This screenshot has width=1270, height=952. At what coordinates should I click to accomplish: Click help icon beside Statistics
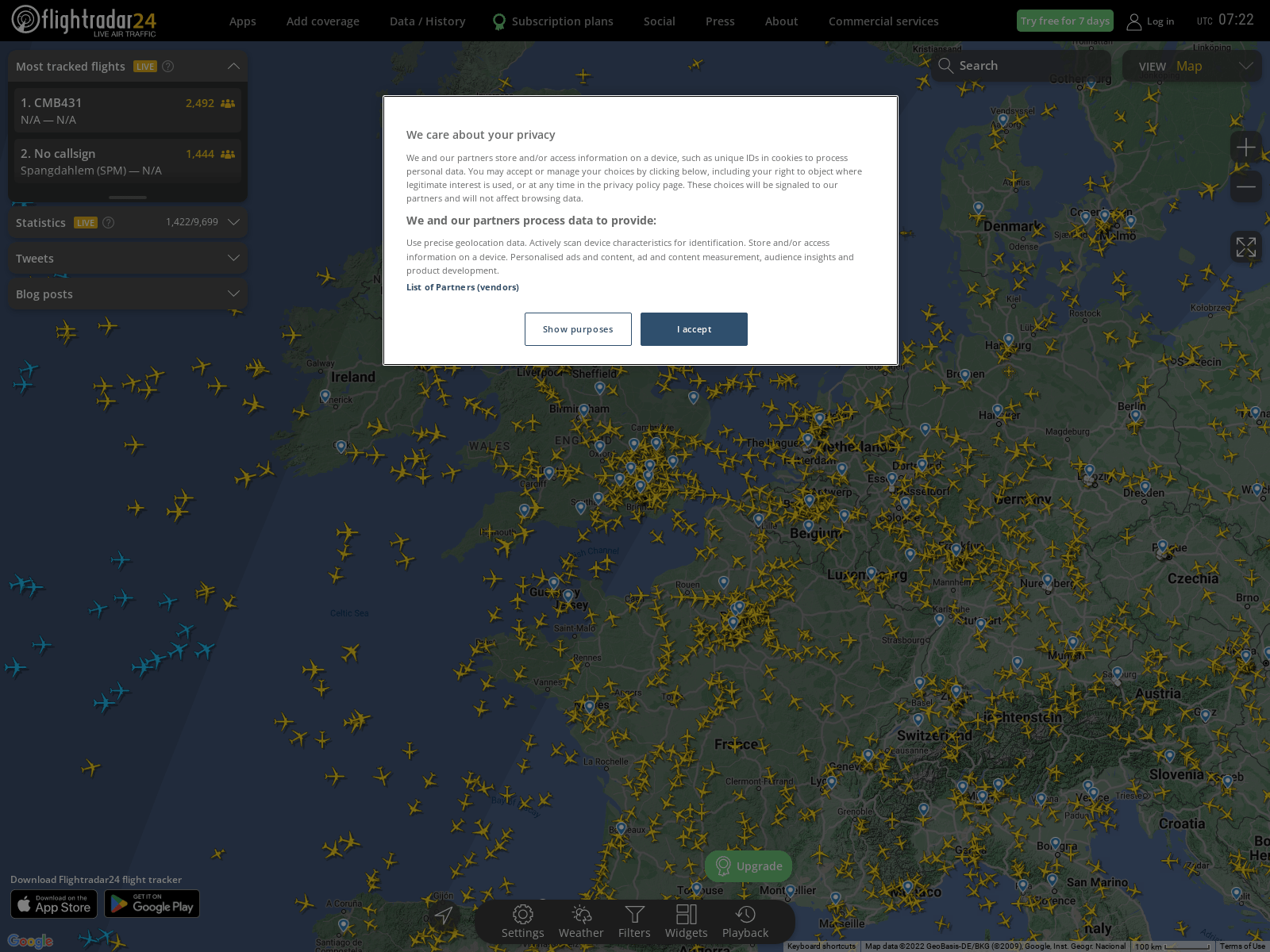109,223
